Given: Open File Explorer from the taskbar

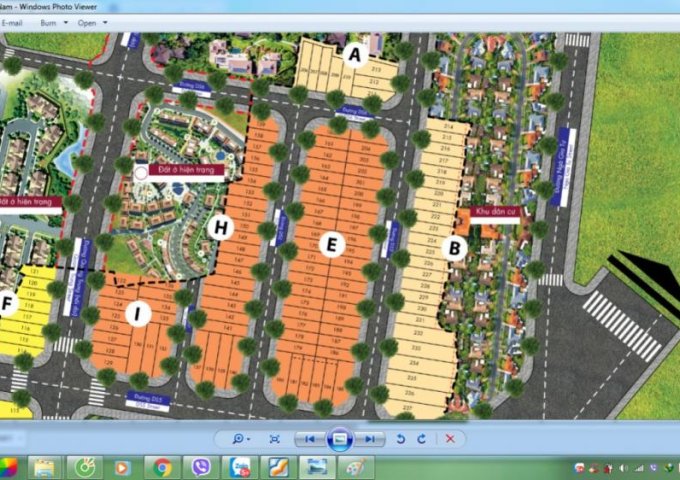Looking at the screenshot, I should tap(44, 468).
